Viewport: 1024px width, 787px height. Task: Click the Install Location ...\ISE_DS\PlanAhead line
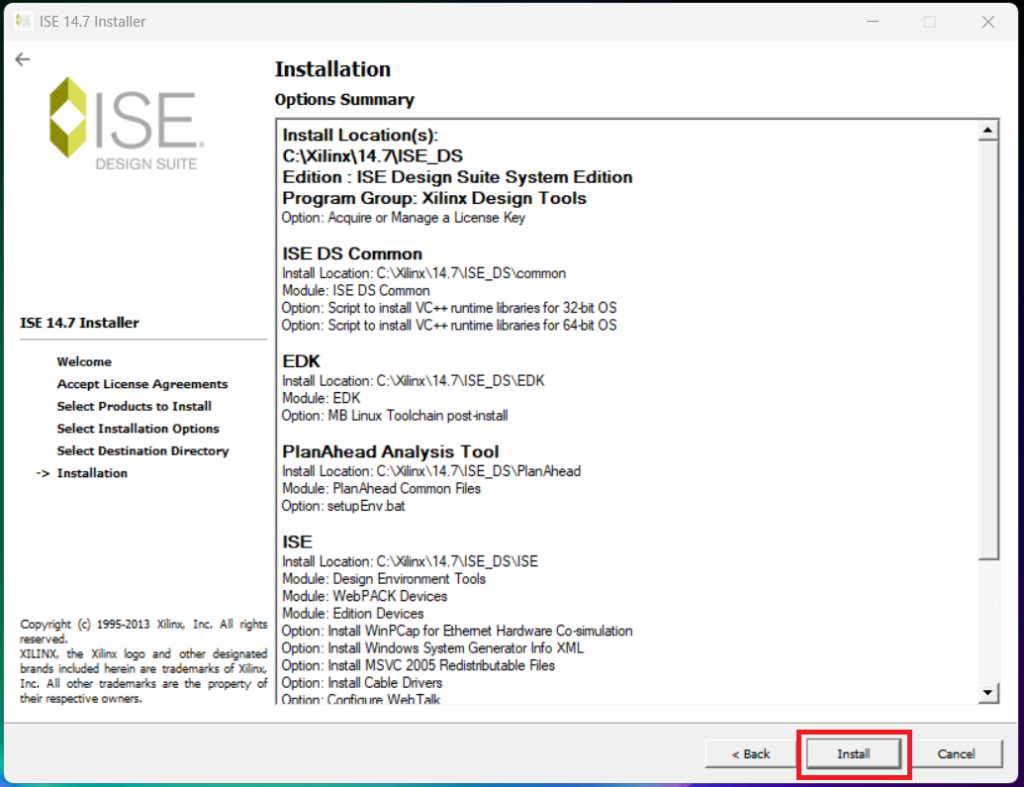[431, 471]
